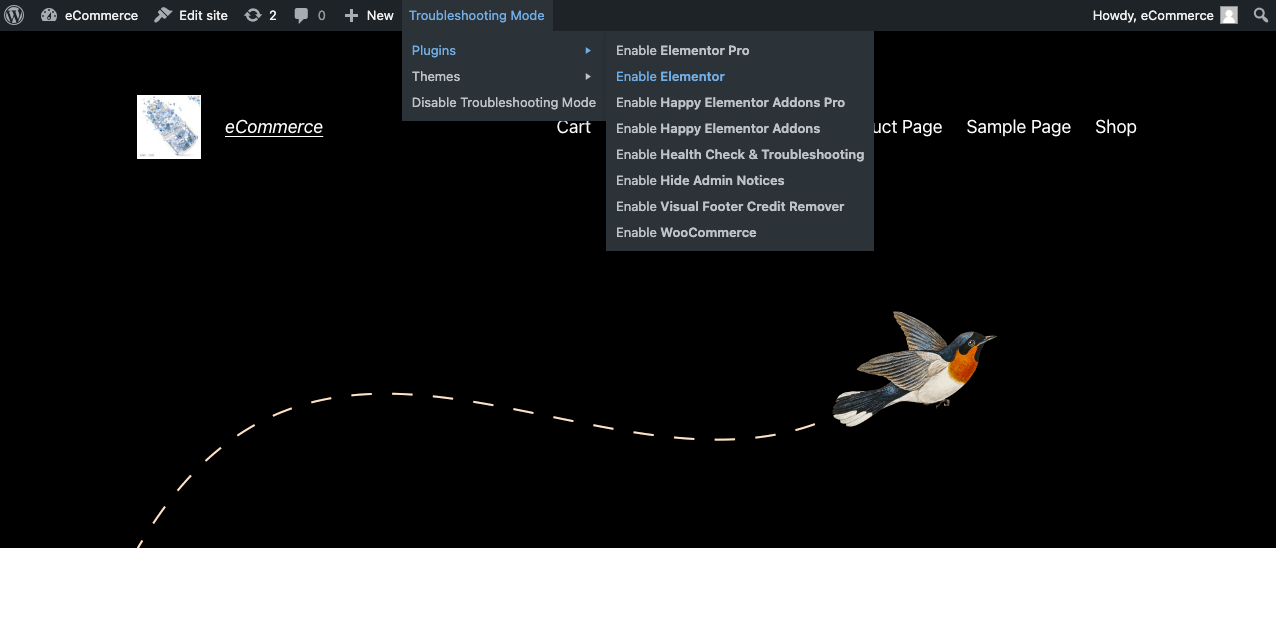Choose Enable Happy Elementor Addons

tap(740, 128)
